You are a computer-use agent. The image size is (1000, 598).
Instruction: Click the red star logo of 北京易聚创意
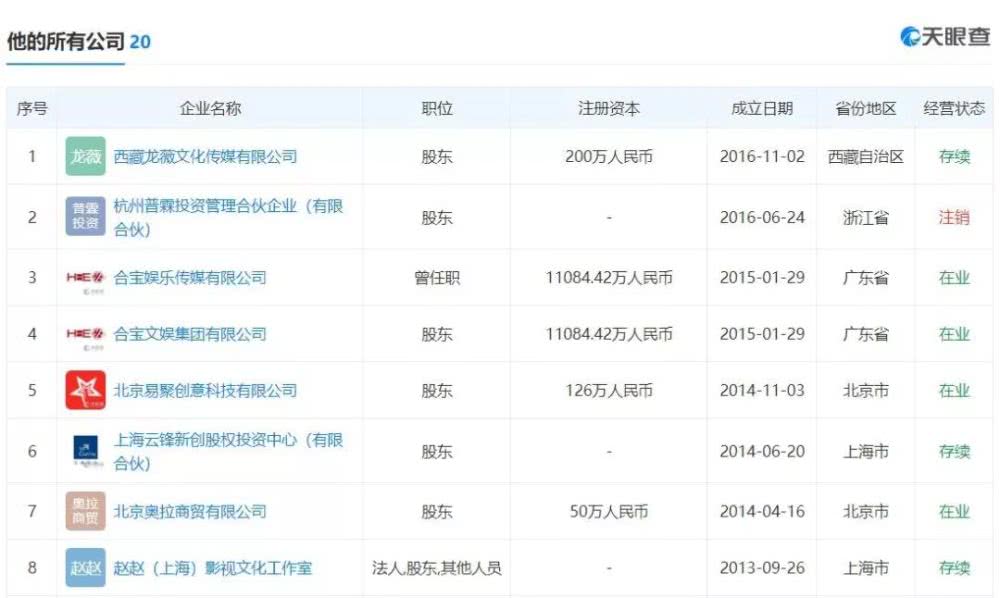[85, 390]
